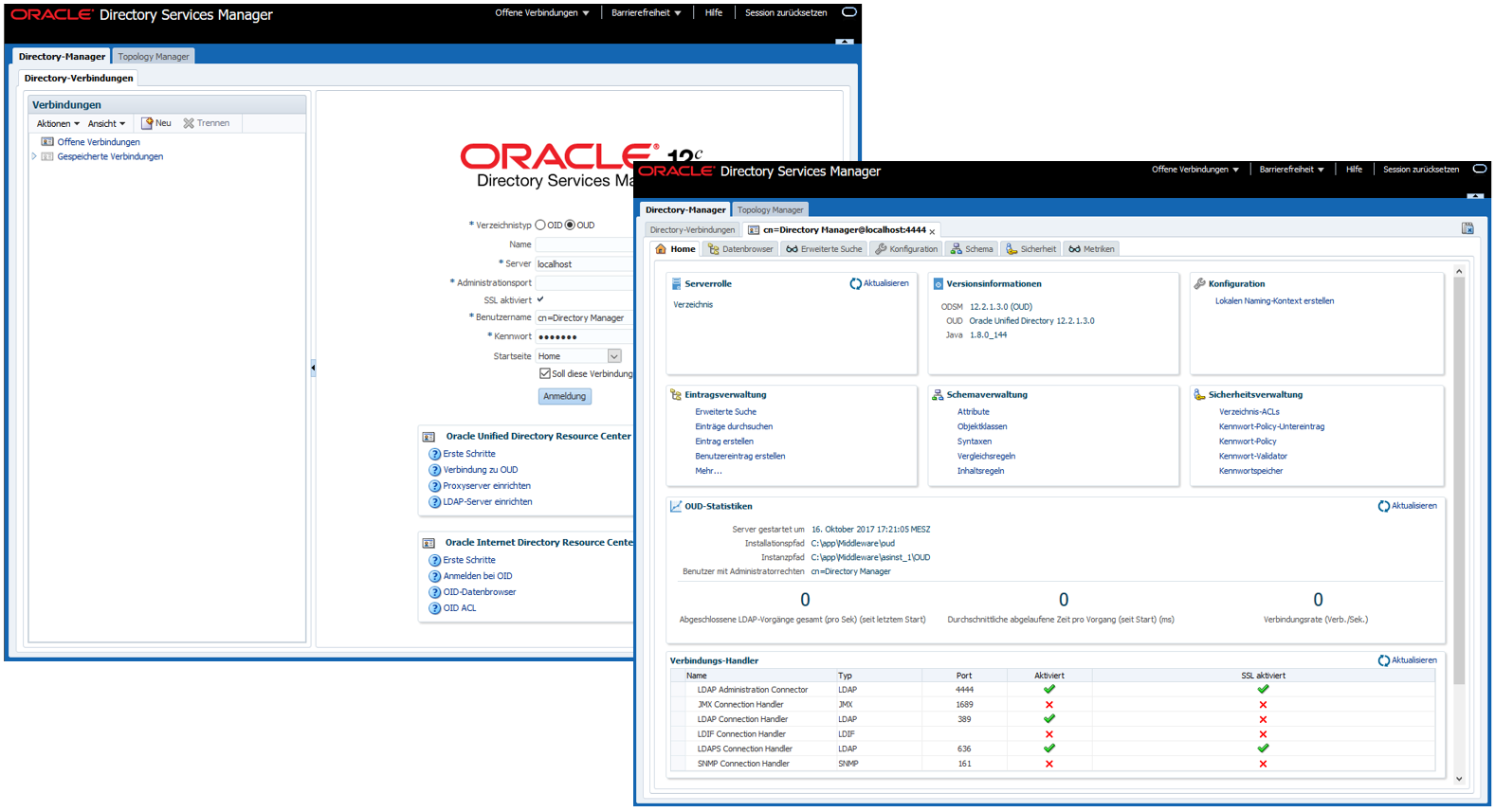This screenshot has width=1495, height=812.
Task: Open the Schema tab
Action: pos(973,249)
